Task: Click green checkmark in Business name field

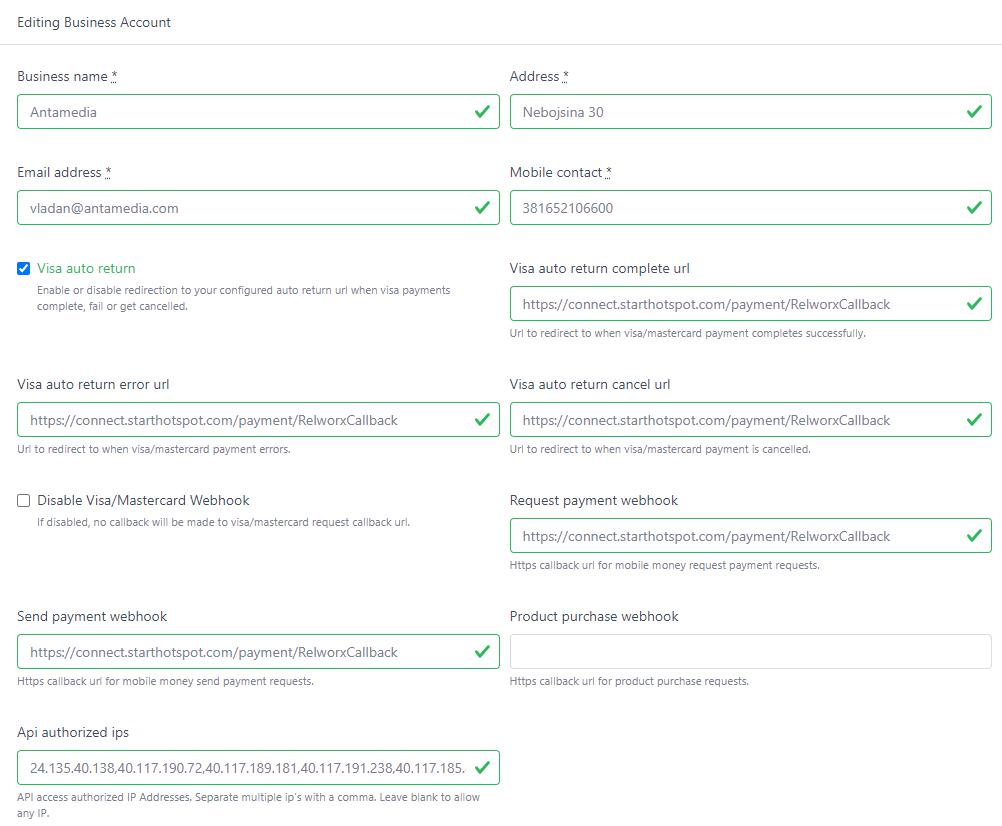Action: tap(482, 112)
